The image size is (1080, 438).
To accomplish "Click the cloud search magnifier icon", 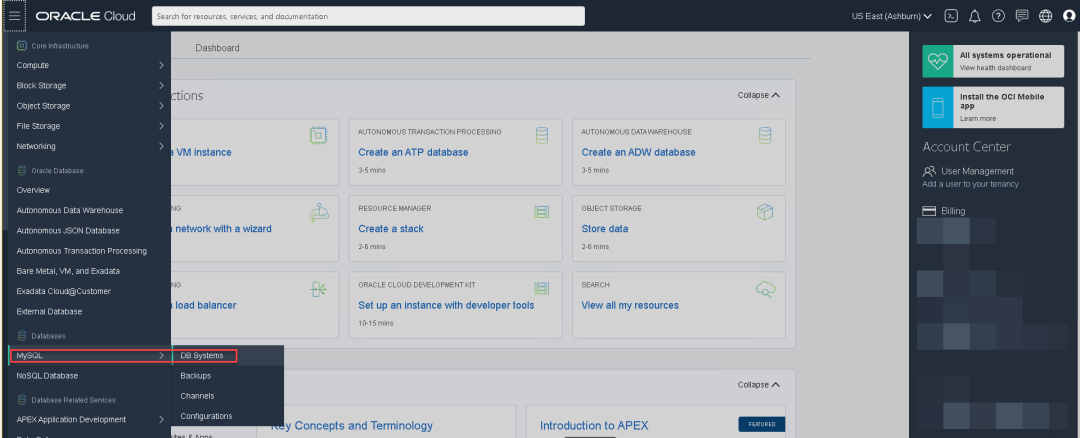I will click(x=765, y=289).
